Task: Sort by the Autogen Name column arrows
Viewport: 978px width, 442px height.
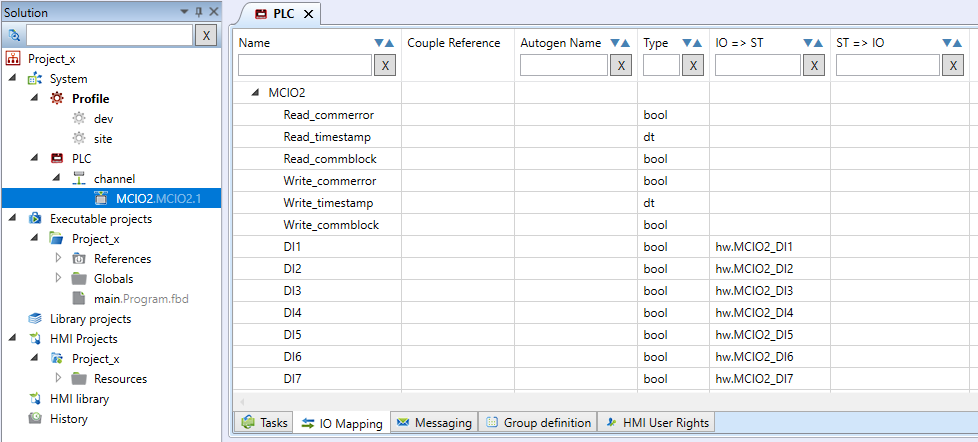Action: click(620, 43)
